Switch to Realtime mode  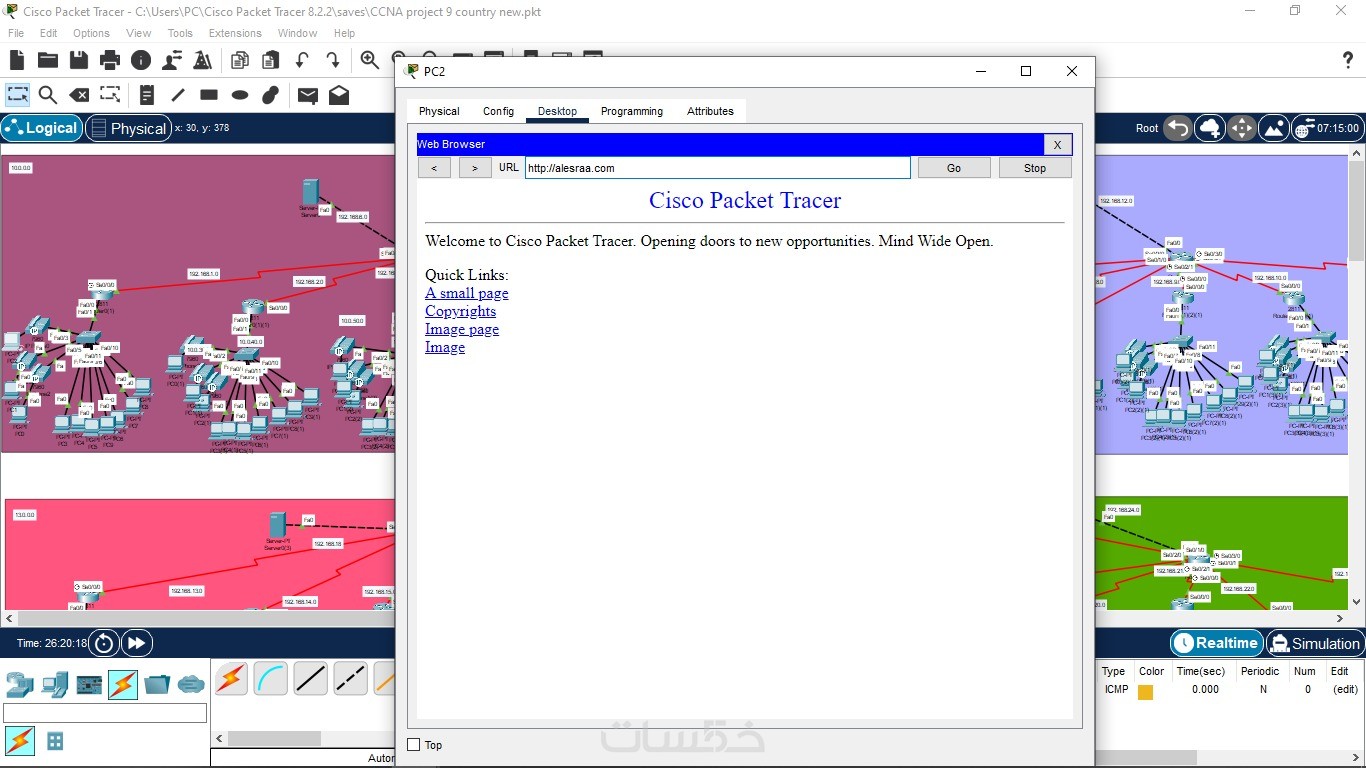tap(1216, 643)
